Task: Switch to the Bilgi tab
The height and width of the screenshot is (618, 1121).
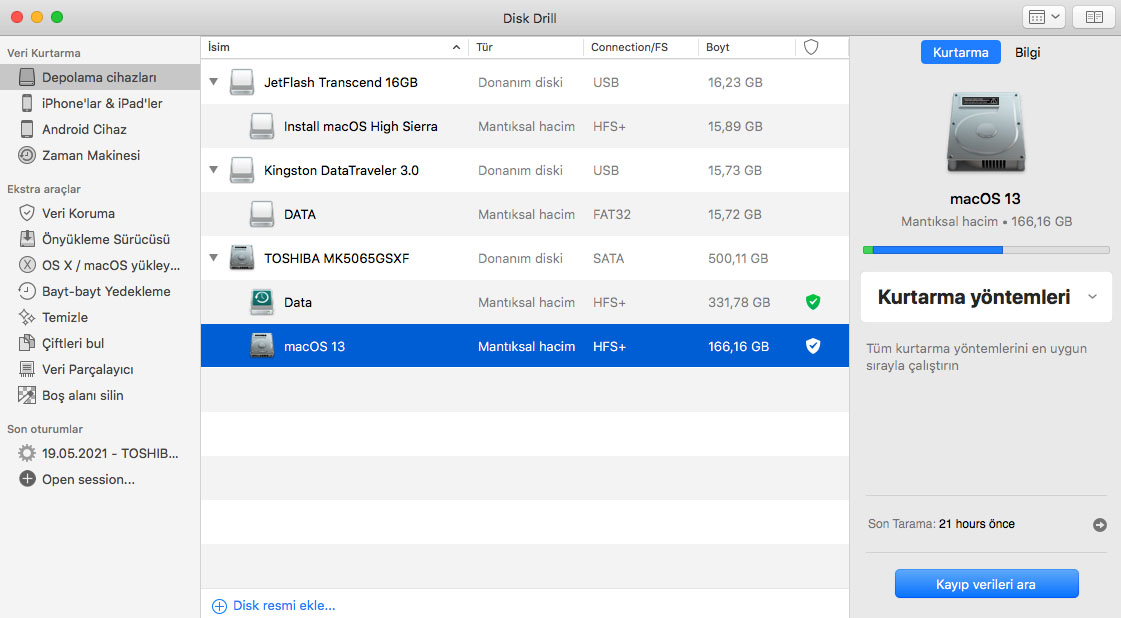Action: 1027,52
